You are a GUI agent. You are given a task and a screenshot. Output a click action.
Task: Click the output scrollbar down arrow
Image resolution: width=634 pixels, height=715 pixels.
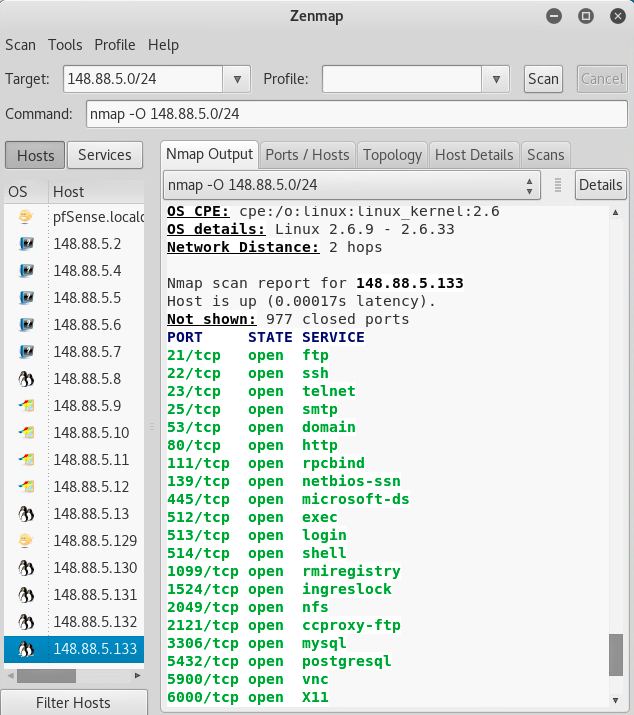616,700
